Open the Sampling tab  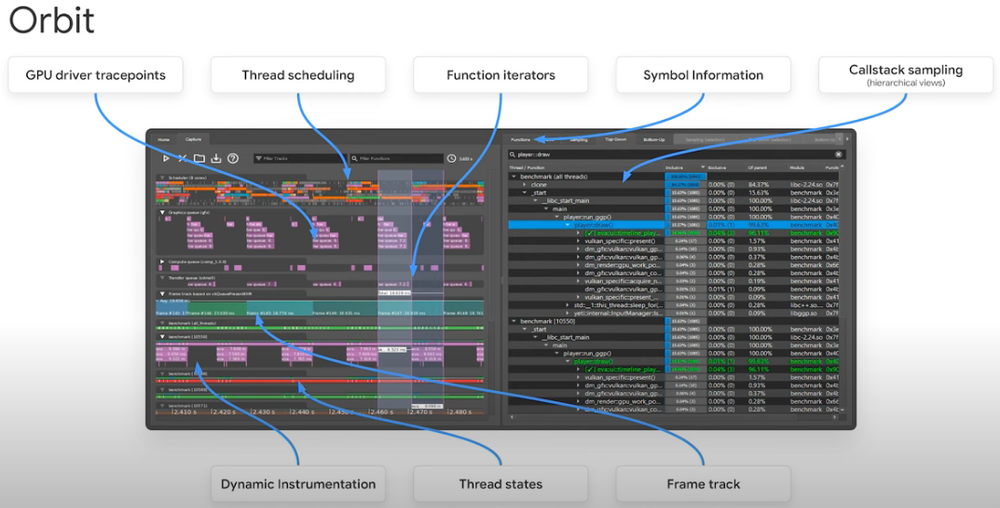coord(578,140)
